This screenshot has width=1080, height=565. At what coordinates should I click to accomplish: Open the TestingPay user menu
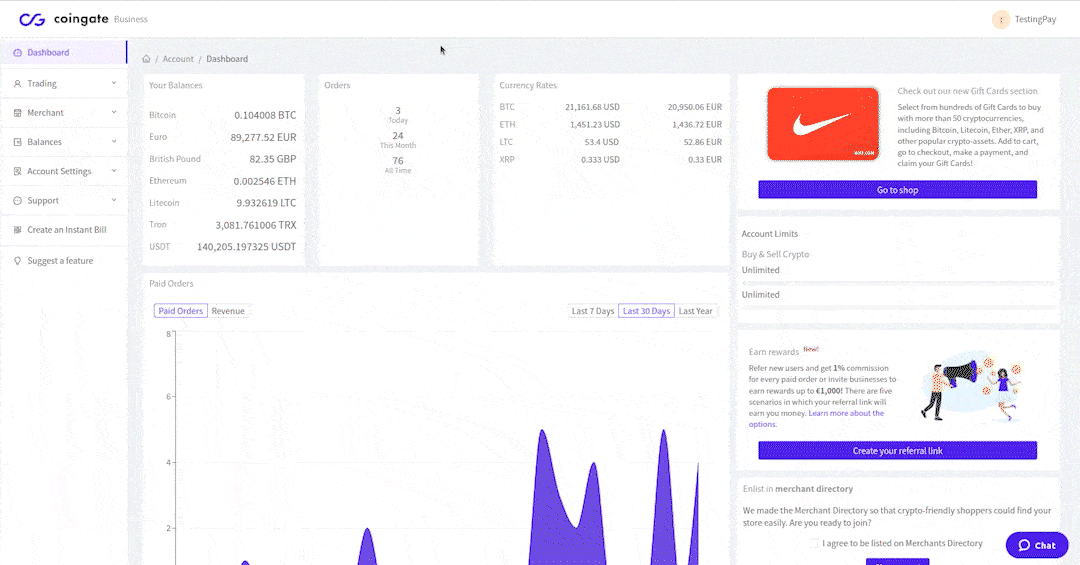pos(1024,19)
